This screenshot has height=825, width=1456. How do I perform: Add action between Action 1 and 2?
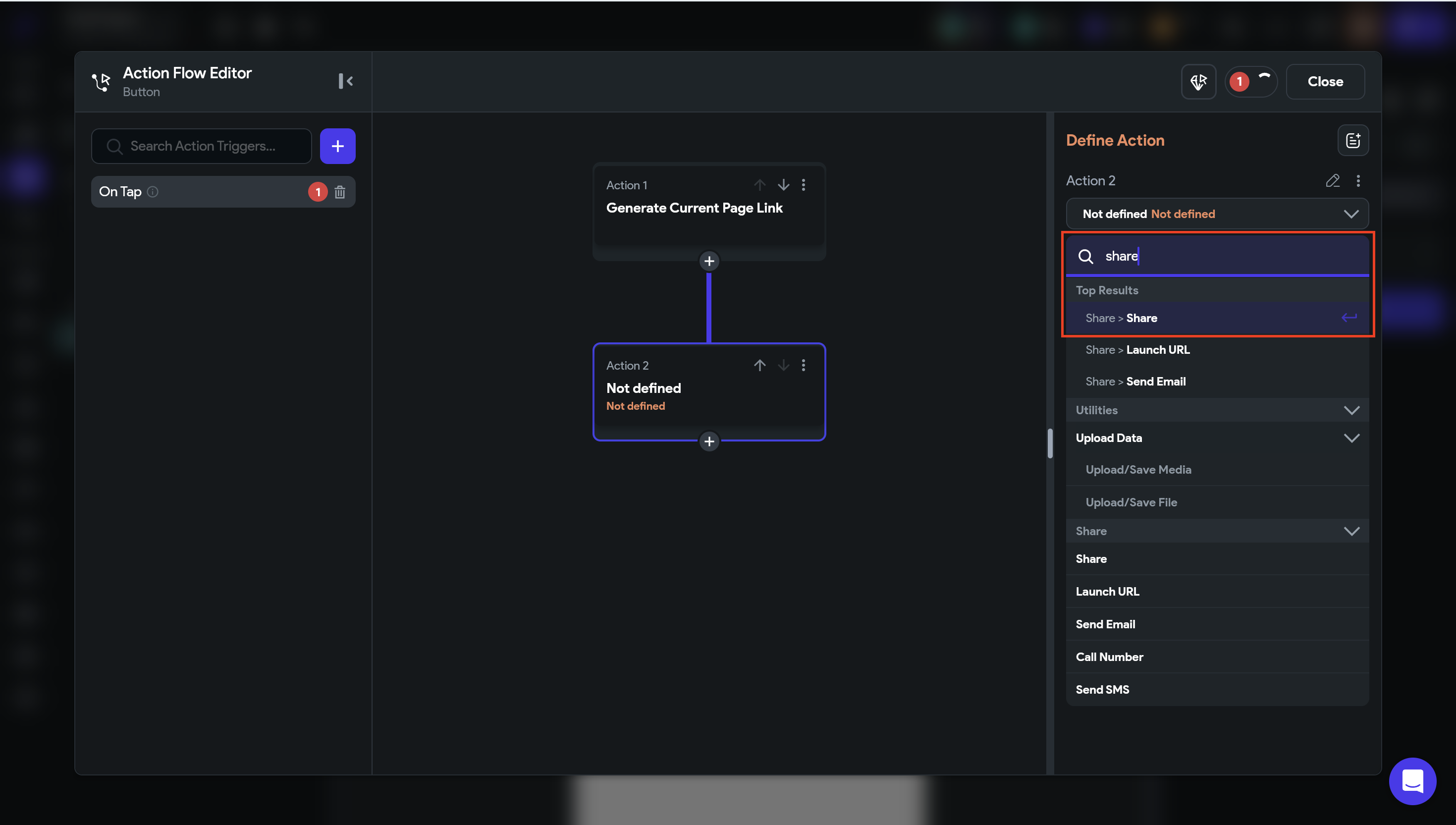point(709,261)
